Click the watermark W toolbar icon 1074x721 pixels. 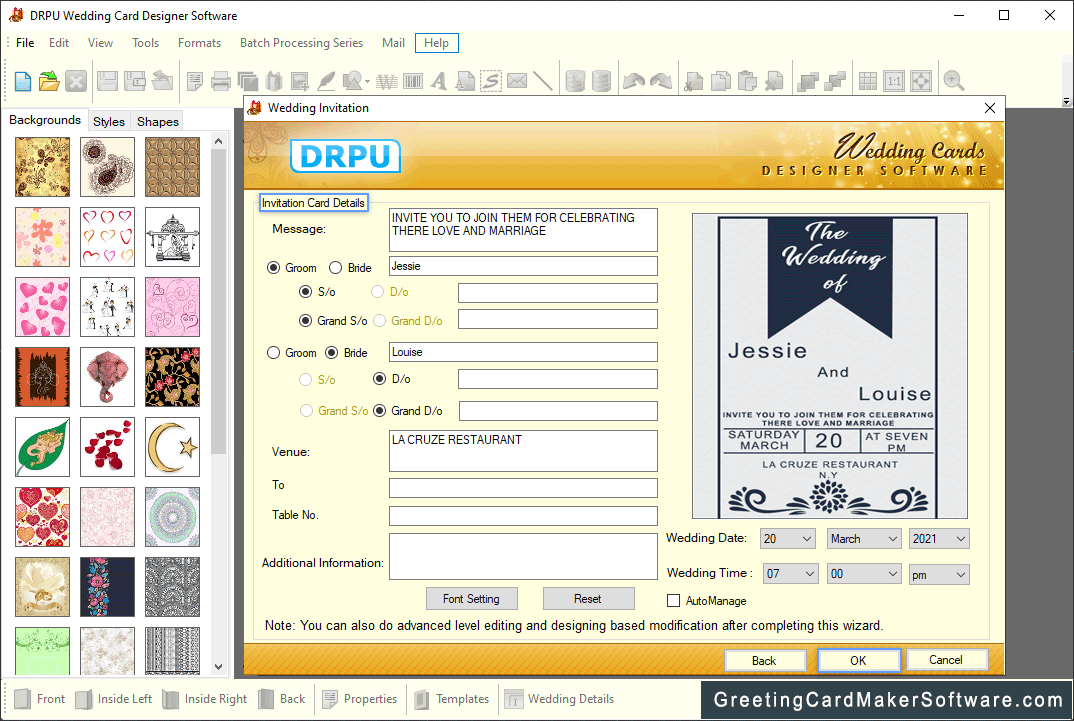click(387, 81)
